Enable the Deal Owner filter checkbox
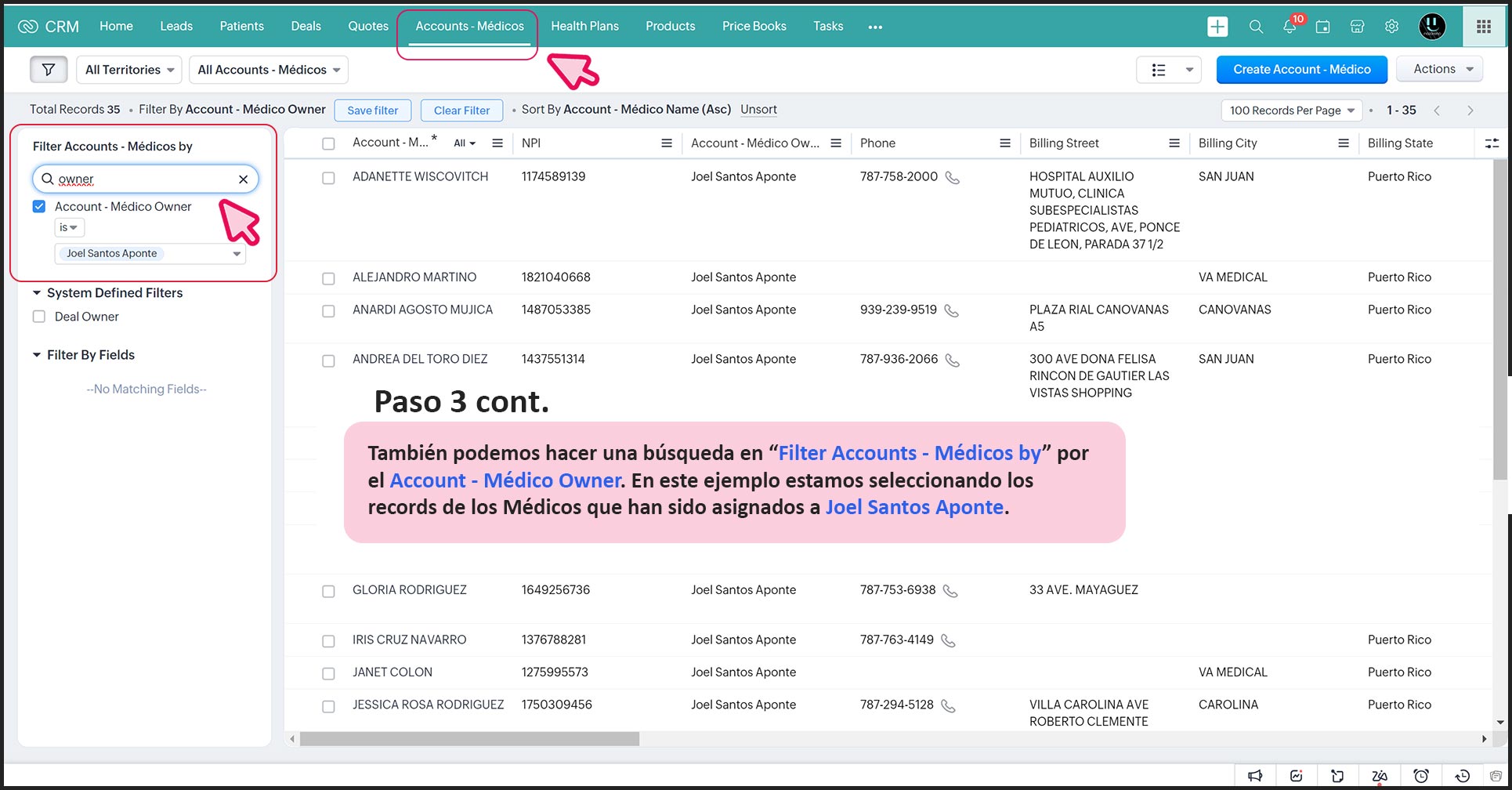 [x=39, y=317]
